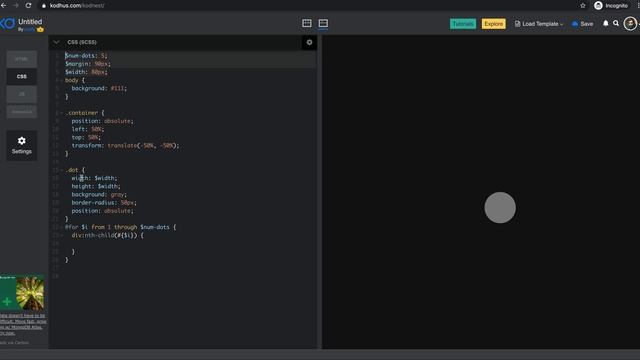Select the second, underlined layout icon

click(323, 24)
